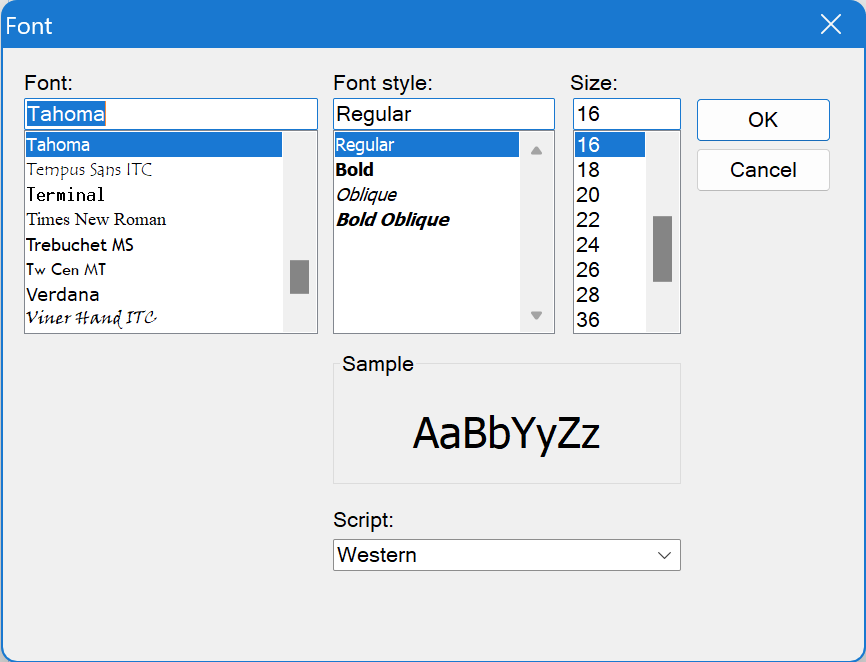Focus the Font name input field

171,114
